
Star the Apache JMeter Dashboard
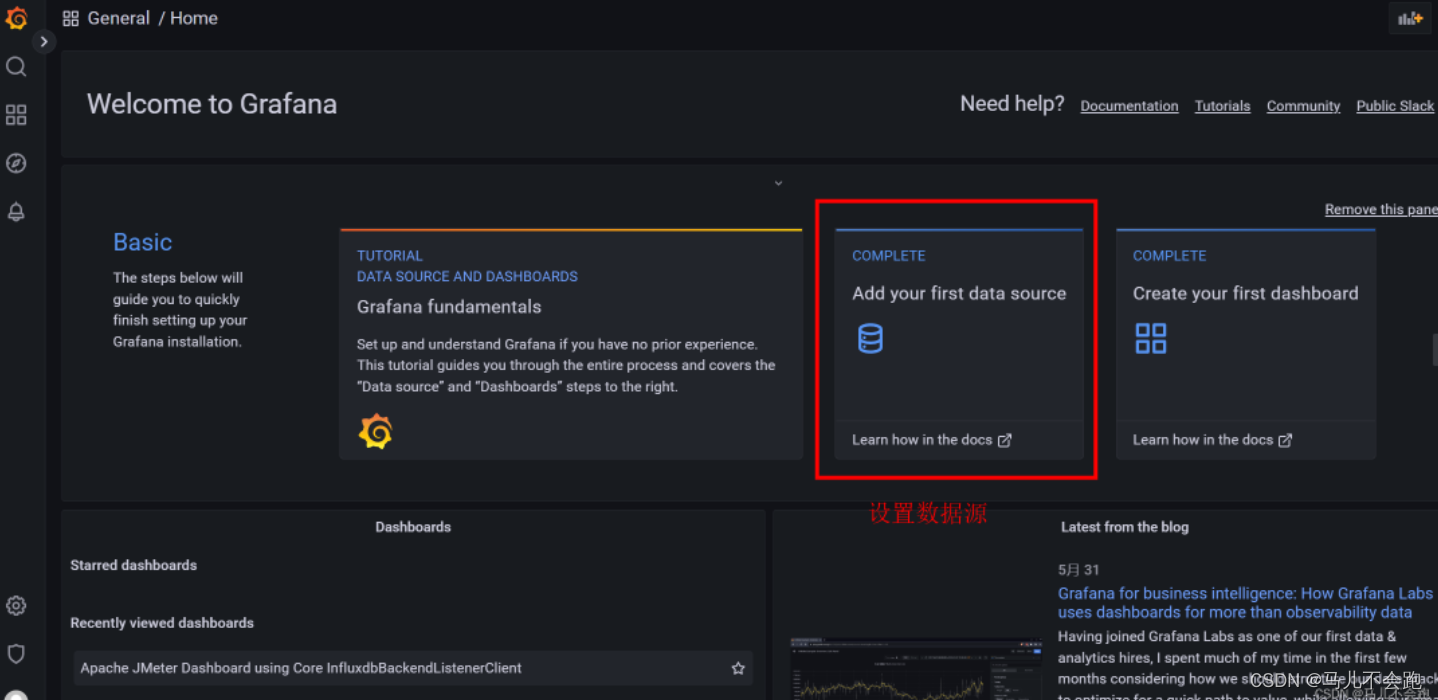(x=738, y=668)
